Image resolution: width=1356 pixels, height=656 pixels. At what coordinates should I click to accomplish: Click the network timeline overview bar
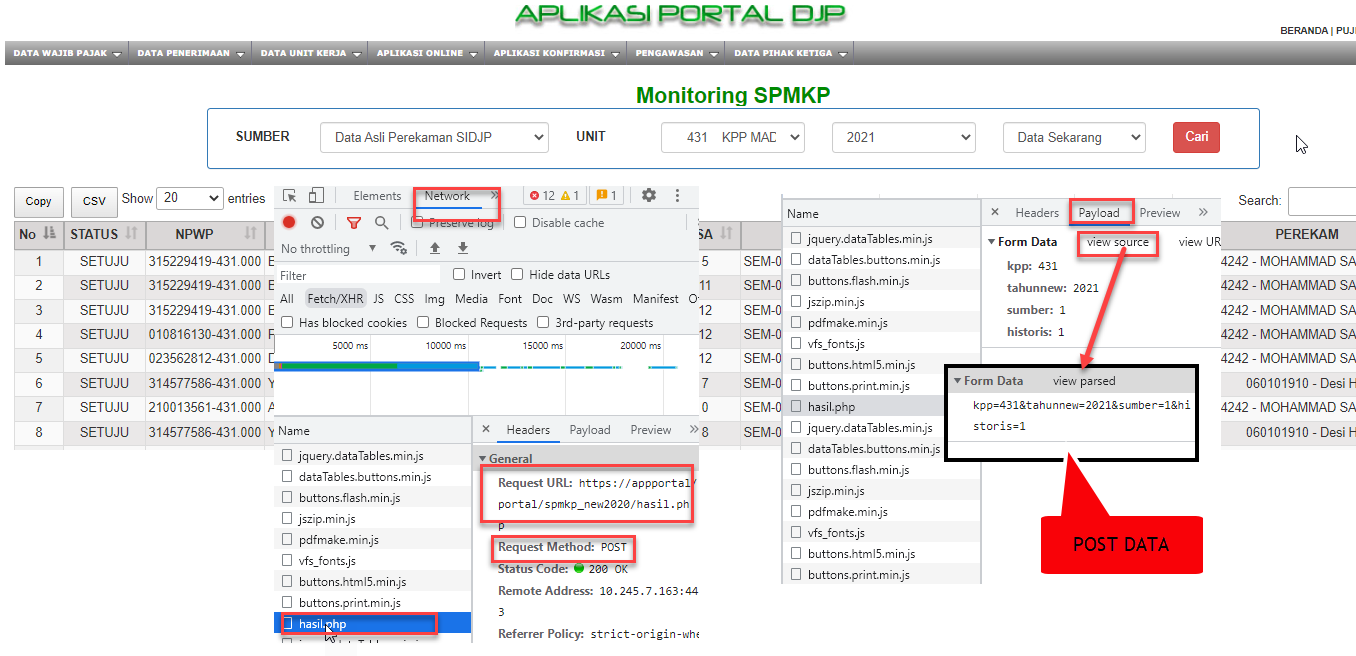pos(475,367)
